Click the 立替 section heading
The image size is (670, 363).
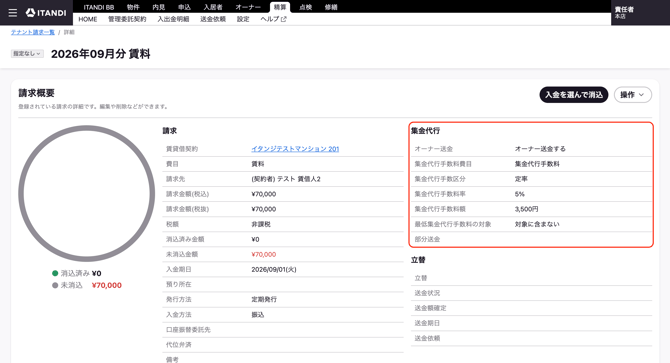[418, 260]
